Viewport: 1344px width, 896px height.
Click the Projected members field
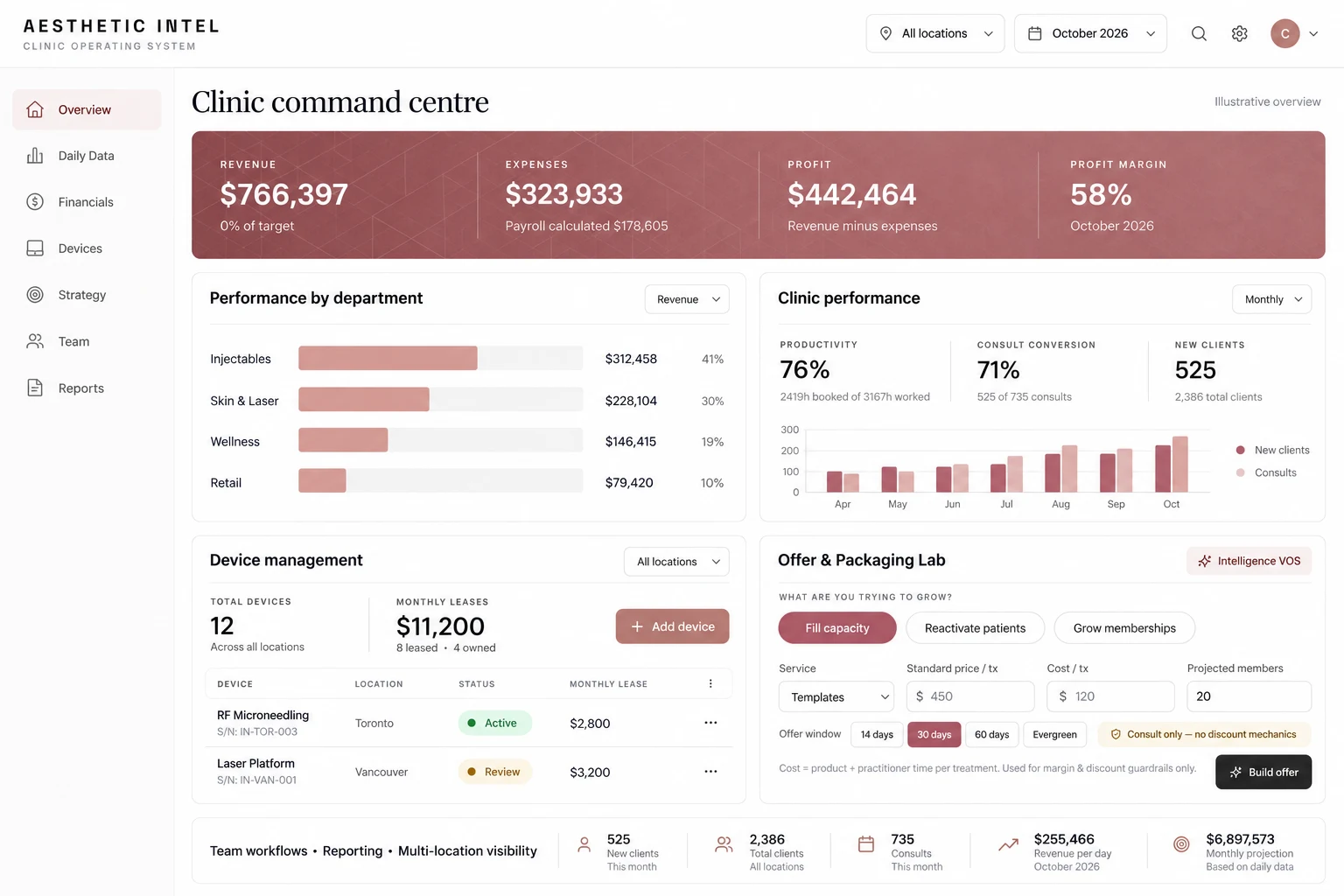pyautogui.click(x=1249, y=696)
